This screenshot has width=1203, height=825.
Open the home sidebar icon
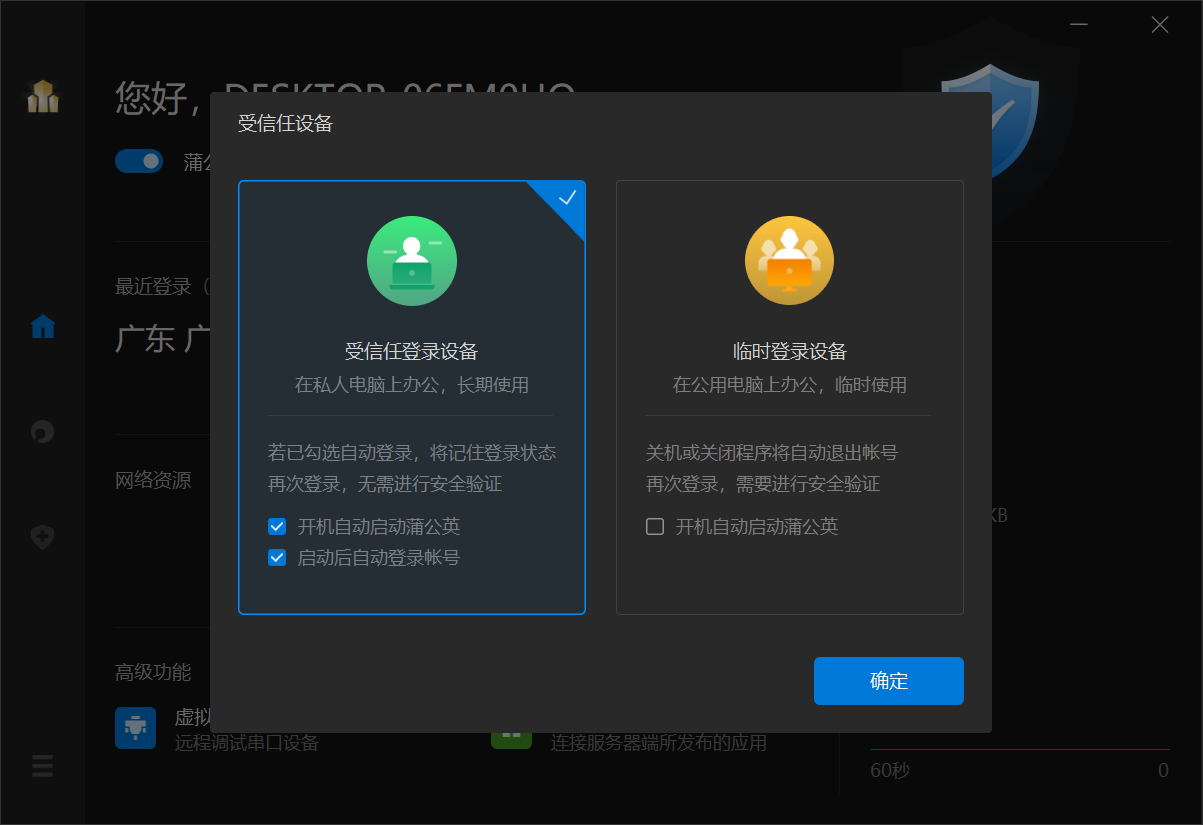(x=43, y=326)
